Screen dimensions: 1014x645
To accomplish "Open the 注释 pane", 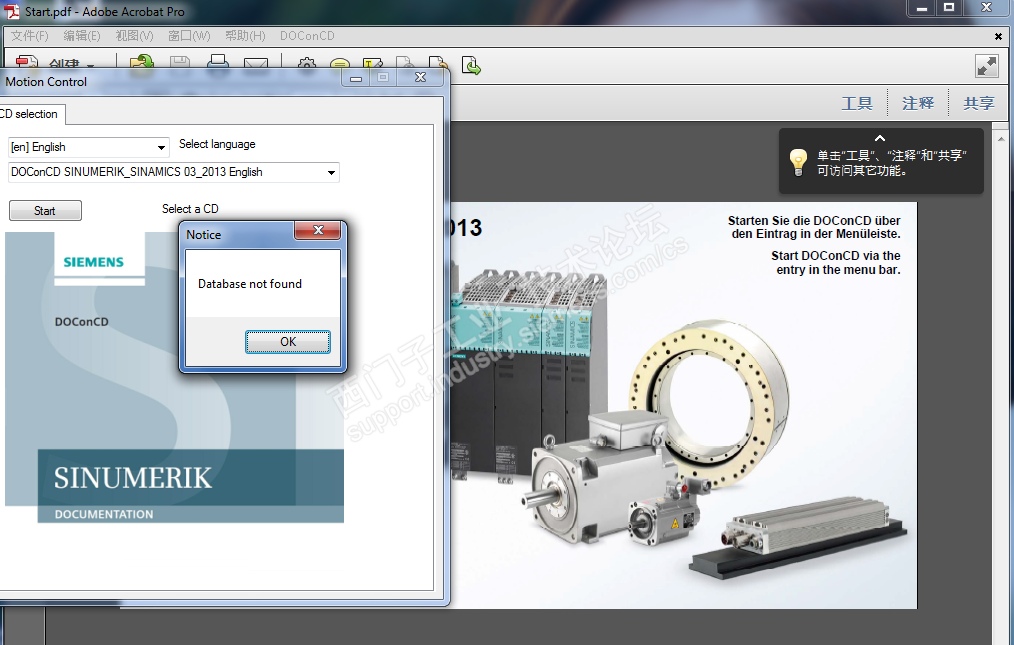I will (918, 103).
